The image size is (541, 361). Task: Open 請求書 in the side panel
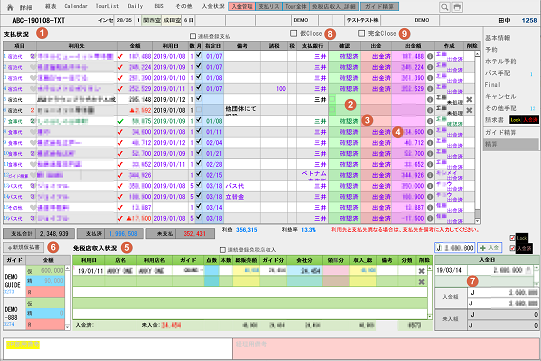pyautogui.click(x=494, y=120)
